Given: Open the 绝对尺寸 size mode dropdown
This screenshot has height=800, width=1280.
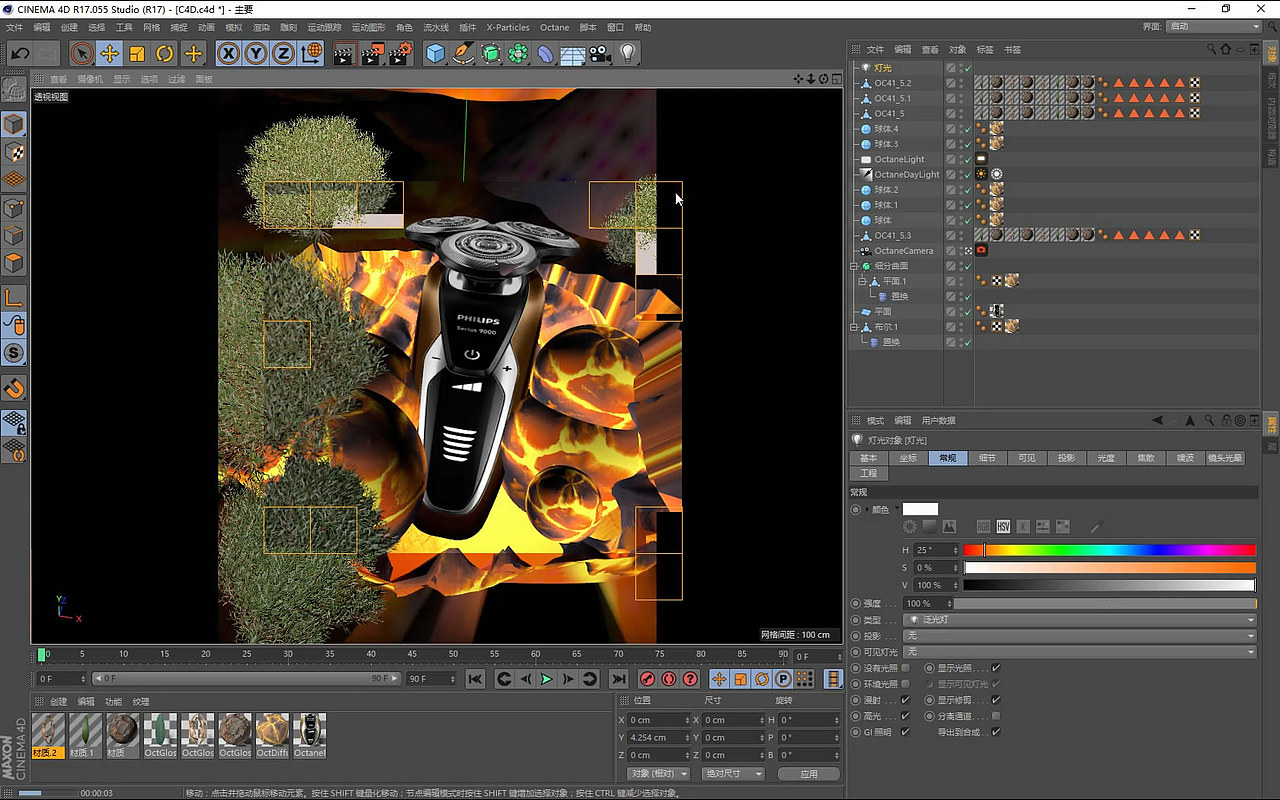Looking at the screenshot, I should tap(734, 774).
